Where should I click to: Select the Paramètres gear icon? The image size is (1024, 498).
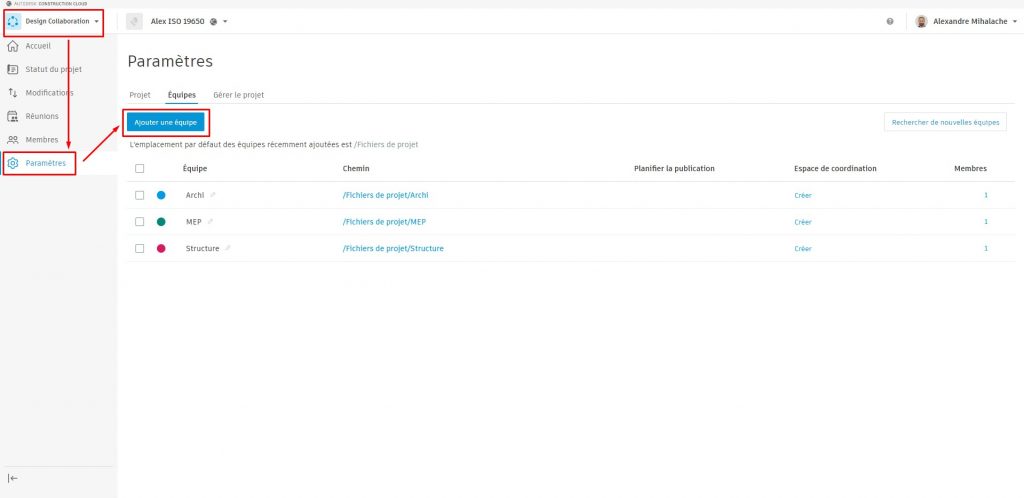tap(13, 163)
